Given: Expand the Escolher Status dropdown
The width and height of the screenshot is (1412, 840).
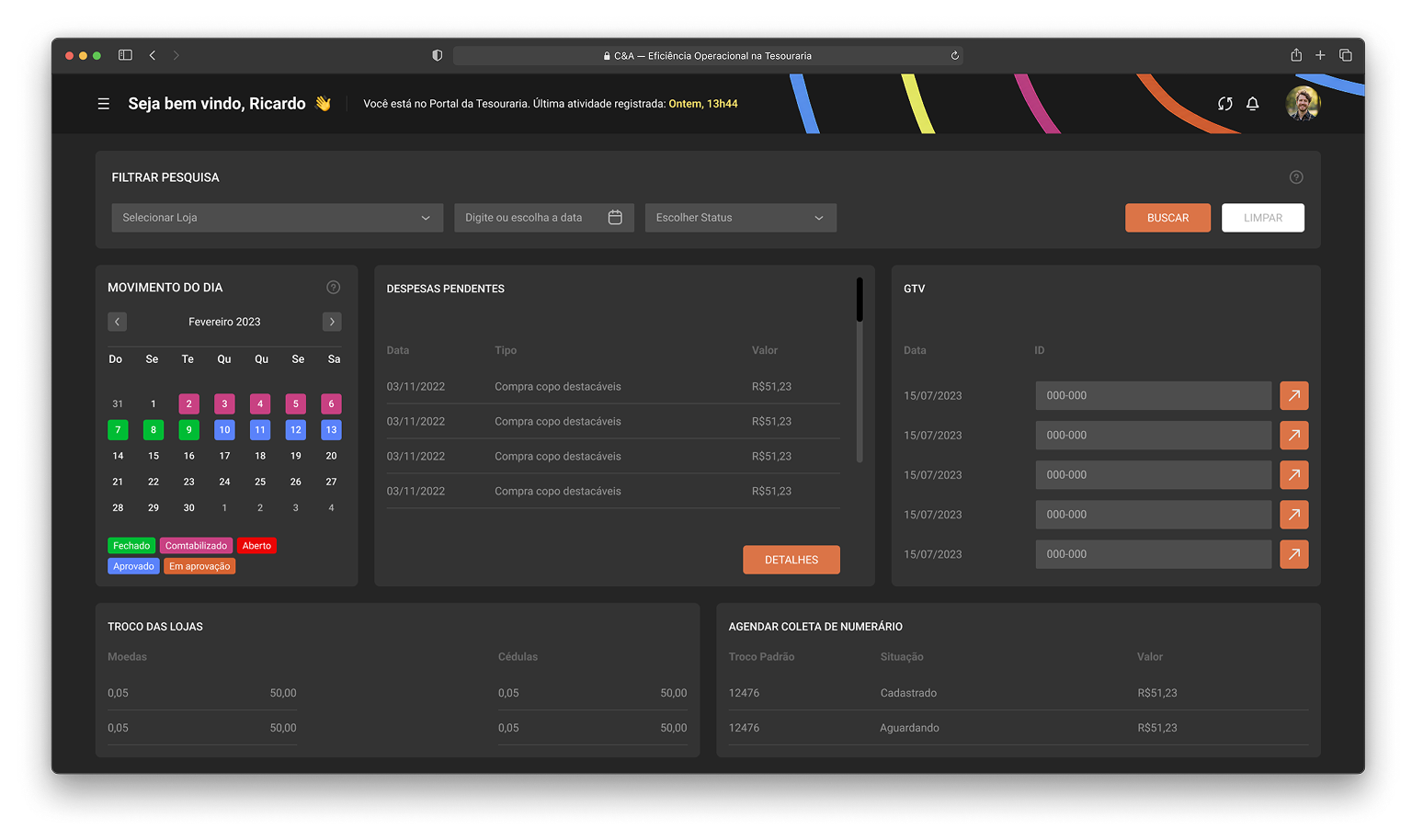Looking at the screenshot, I should click(741, 218).
